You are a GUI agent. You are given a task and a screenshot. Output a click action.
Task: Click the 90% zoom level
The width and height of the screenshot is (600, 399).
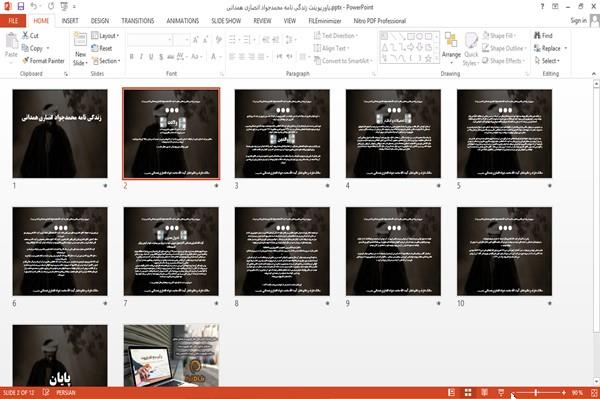(x=577, y=392)
